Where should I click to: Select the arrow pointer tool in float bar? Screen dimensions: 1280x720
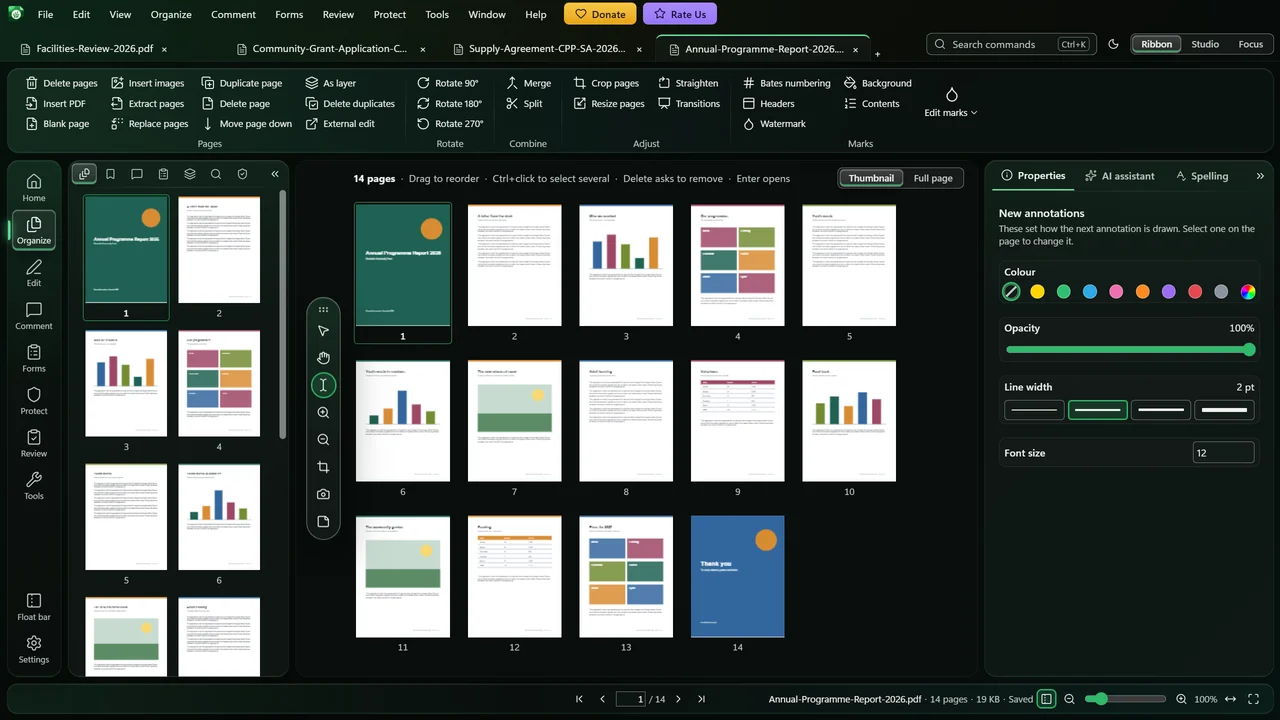[323, 331]
